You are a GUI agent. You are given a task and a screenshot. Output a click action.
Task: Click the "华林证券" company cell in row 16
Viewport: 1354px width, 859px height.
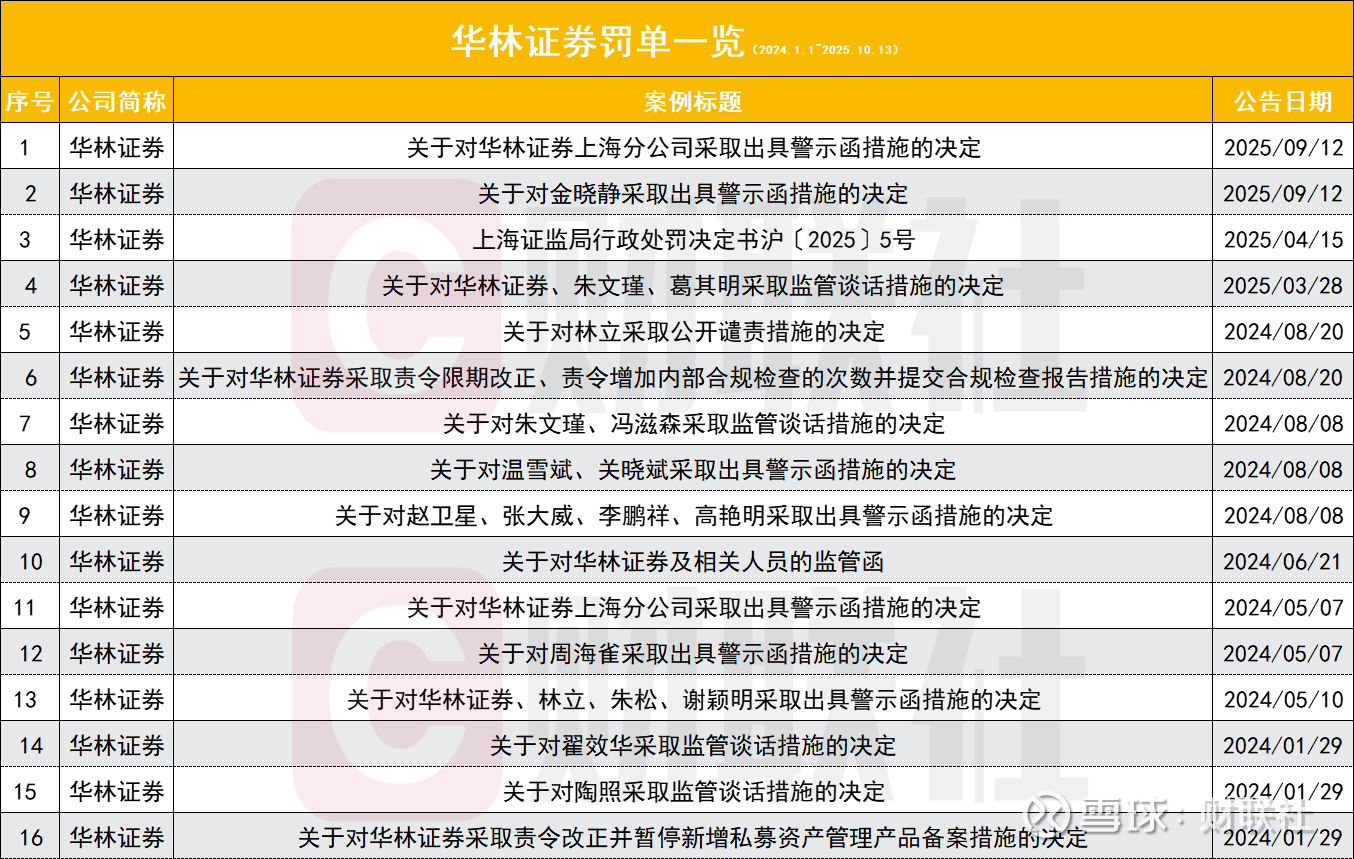point(117,837)
